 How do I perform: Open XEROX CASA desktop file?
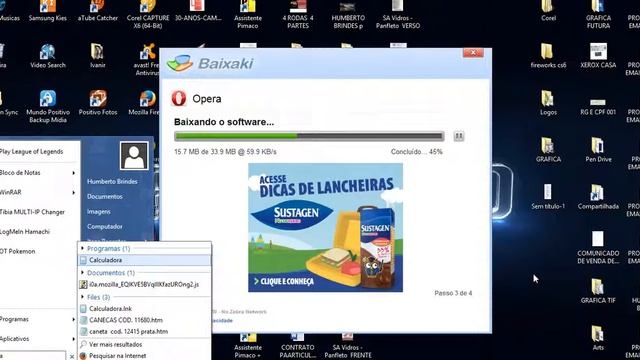[x=598, y=56]
